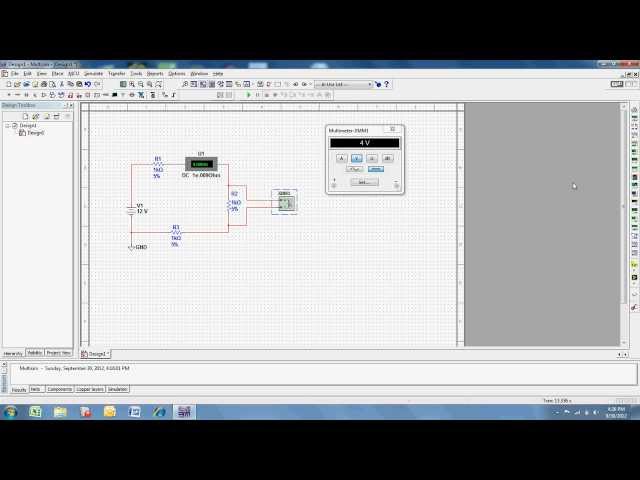Image resolution: width=640 pixels, height=480 pixels.
Task: Click the GND ground symbol
Action: (x=131, y=247)
